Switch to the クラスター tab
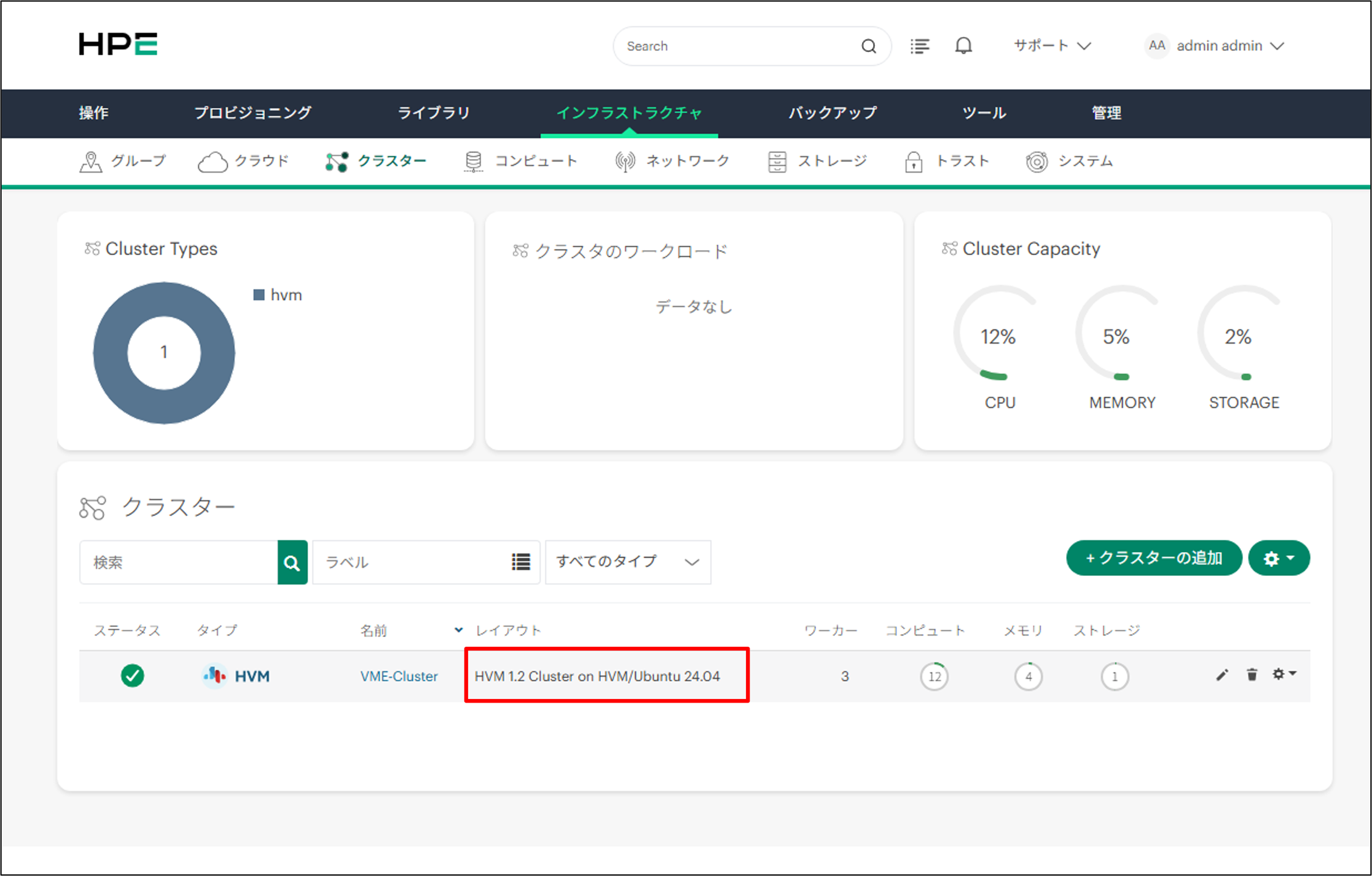Image resolution: width=1372 pixels, height=876 pixels. 376,162
